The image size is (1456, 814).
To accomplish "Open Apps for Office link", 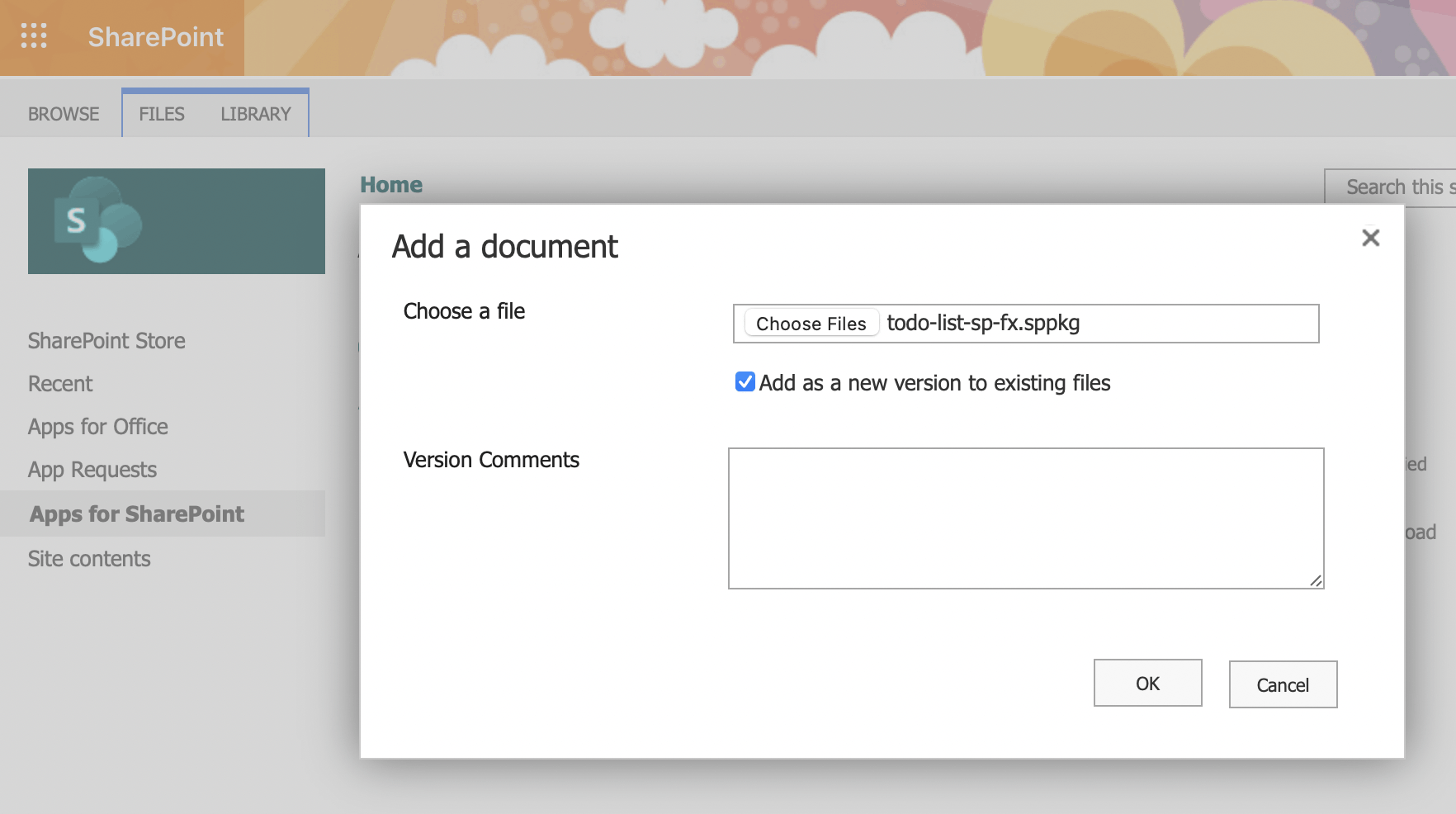I will click(x=98, y=427).
